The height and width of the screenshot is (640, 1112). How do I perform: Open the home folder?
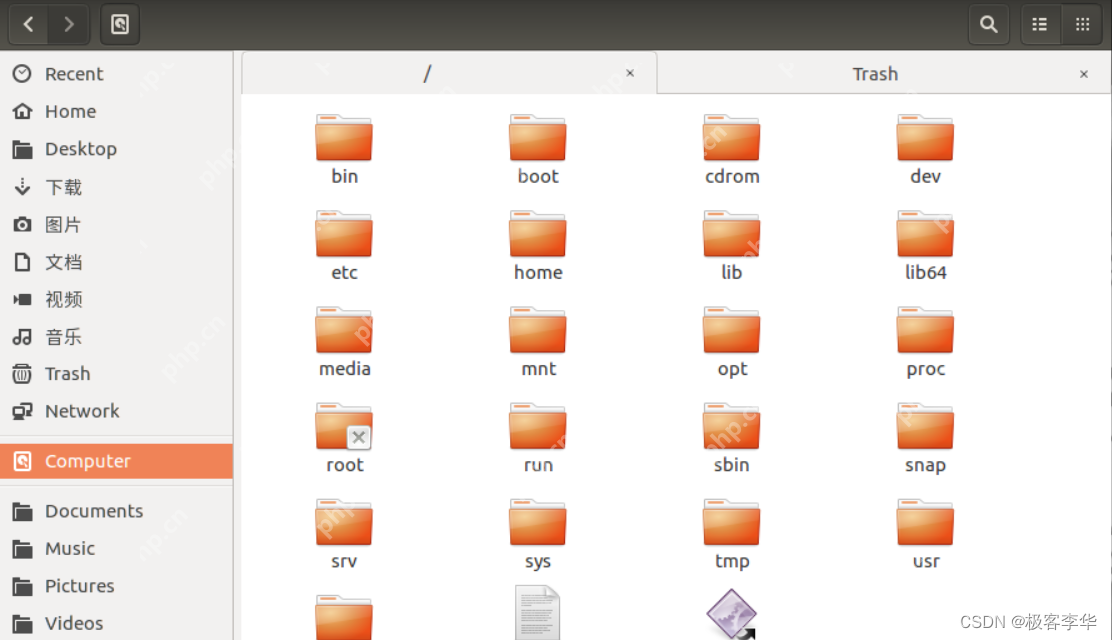click(538, 236)
